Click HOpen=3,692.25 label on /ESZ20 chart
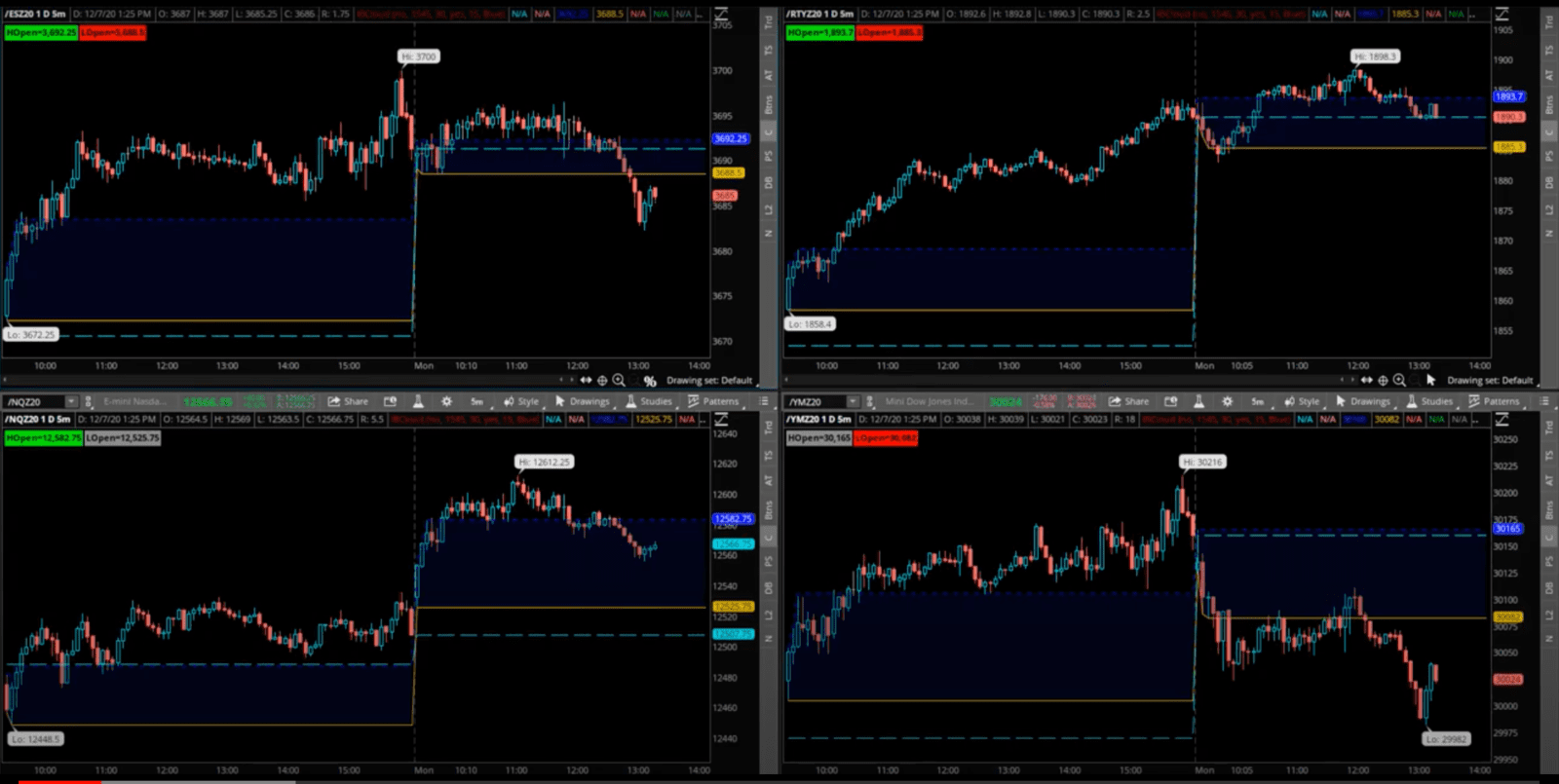 (41, 33)
